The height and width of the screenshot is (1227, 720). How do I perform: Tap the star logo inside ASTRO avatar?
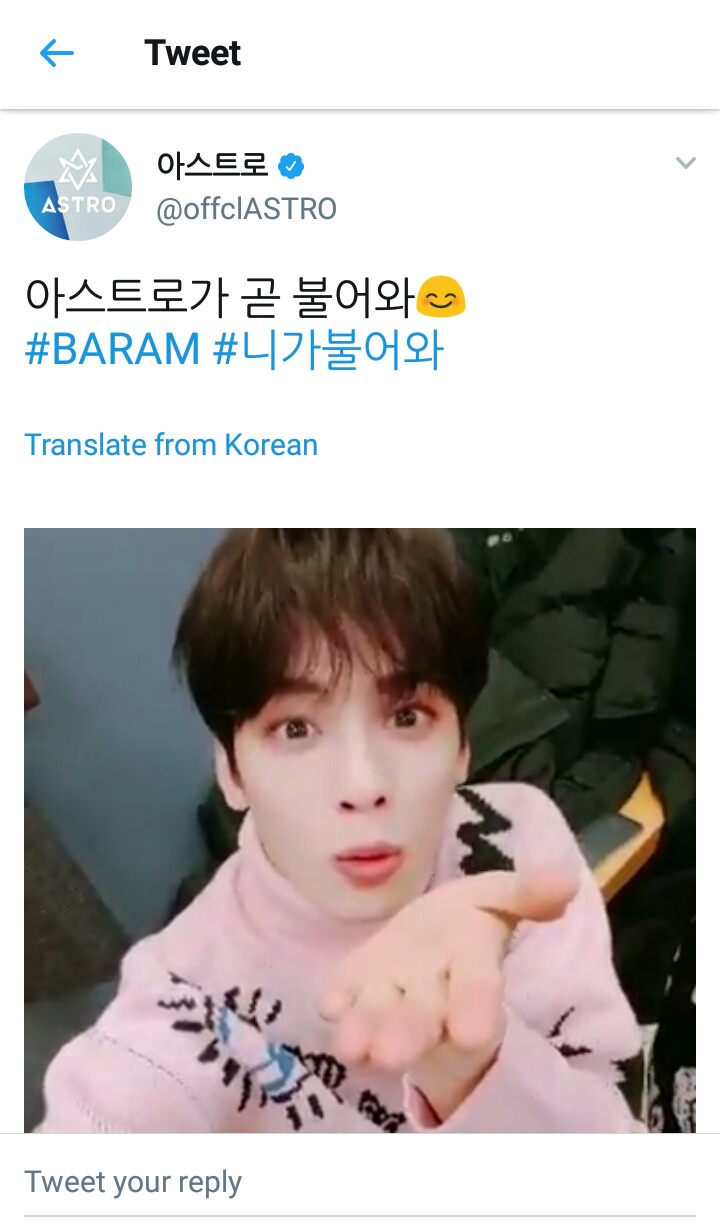coord(78,168)
